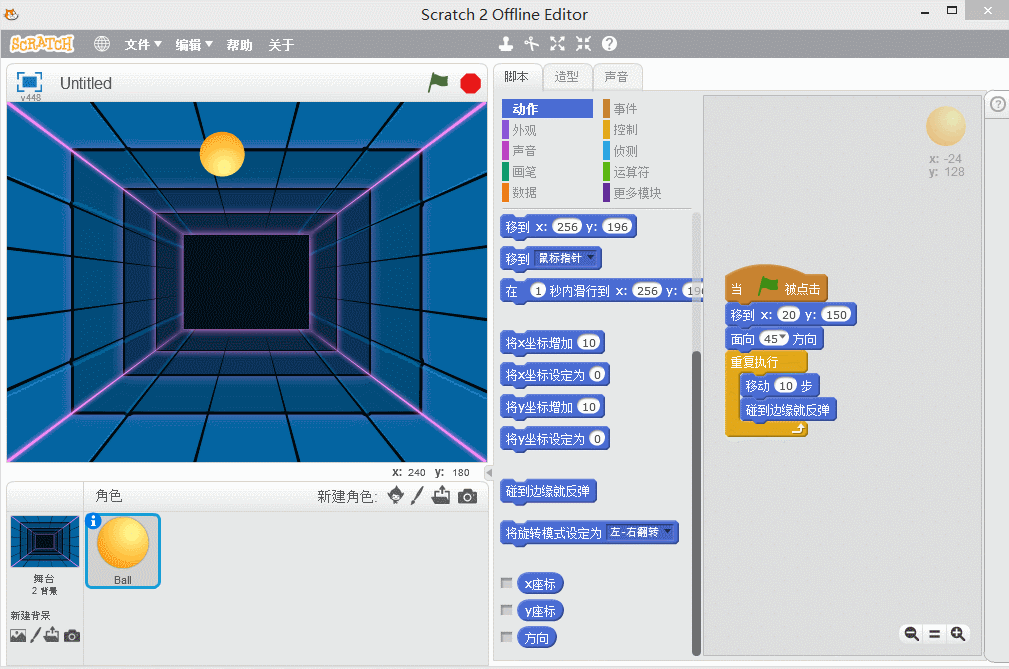Enable the 方向 stage monitor checkbox
Image resolution: width=1009 pixels, height=669 pixels.
[507, 637]
